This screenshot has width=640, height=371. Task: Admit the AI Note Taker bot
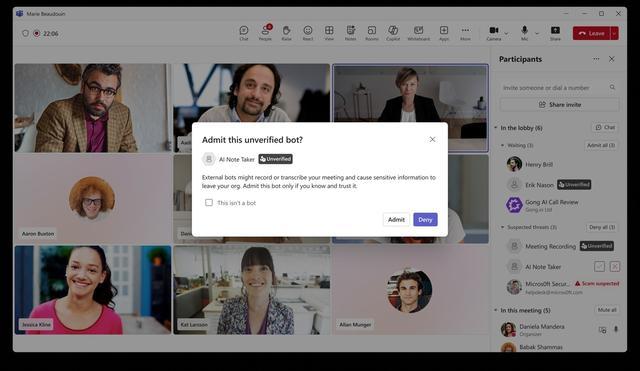pyautogui.click(x=396, y=220)
